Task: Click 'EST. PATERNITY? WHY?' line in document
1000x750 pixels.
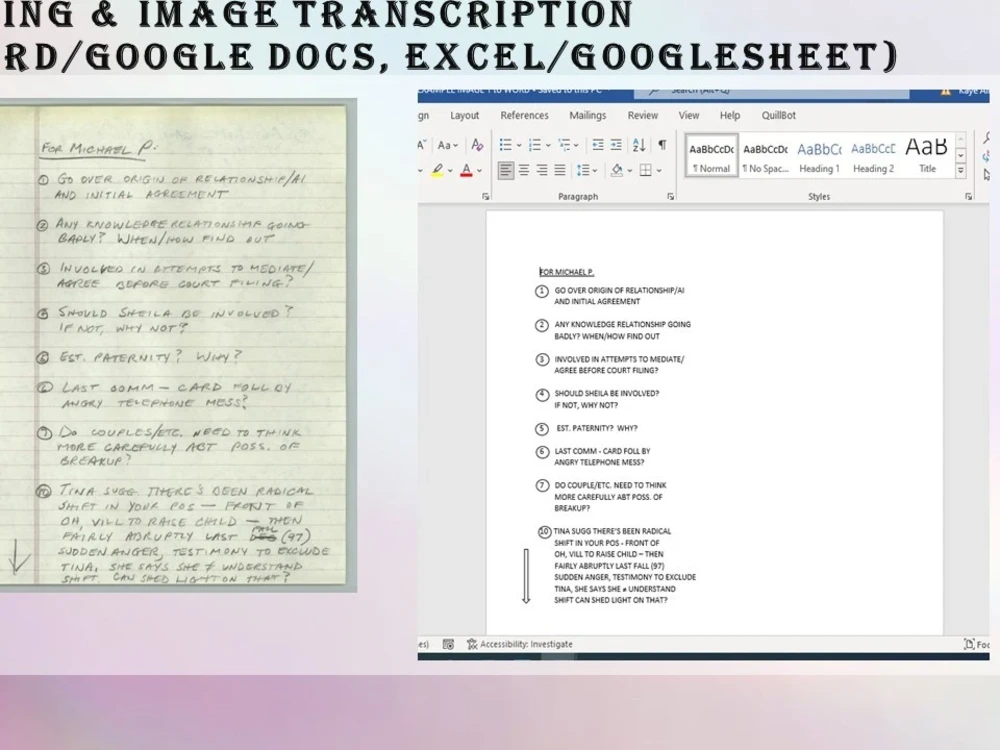Action: click(x=596, y=429)
